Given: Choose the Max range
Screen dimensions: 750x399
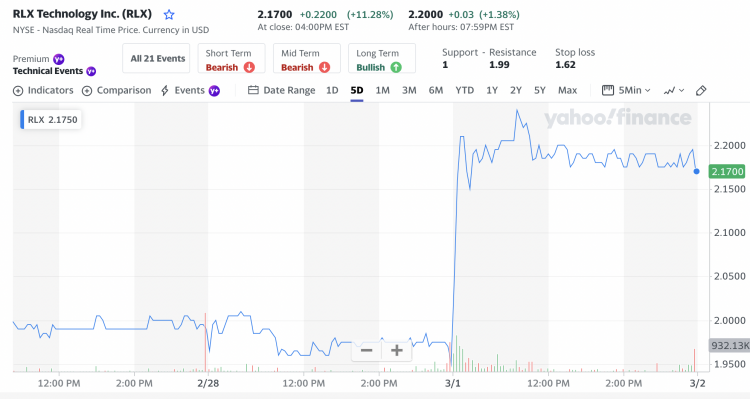Looking at the screenshot, I should [x=567, y=90].
